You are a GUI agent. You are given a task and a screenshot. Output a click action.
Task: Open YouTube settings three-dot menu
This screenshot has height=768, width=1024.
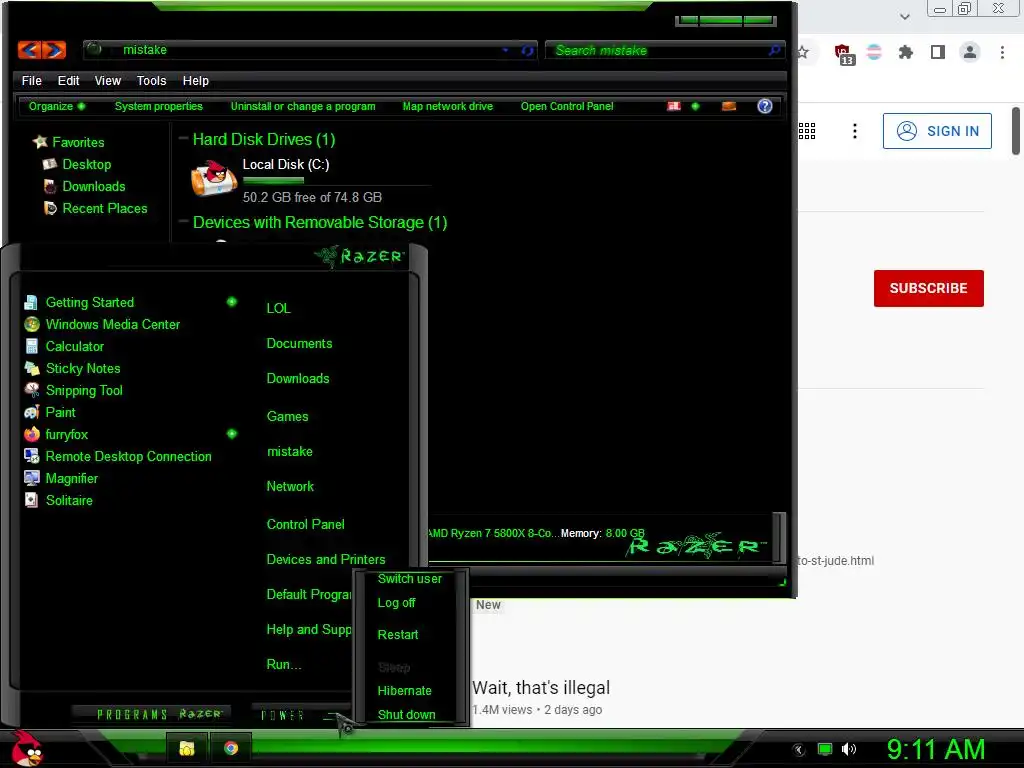[854, 131]
